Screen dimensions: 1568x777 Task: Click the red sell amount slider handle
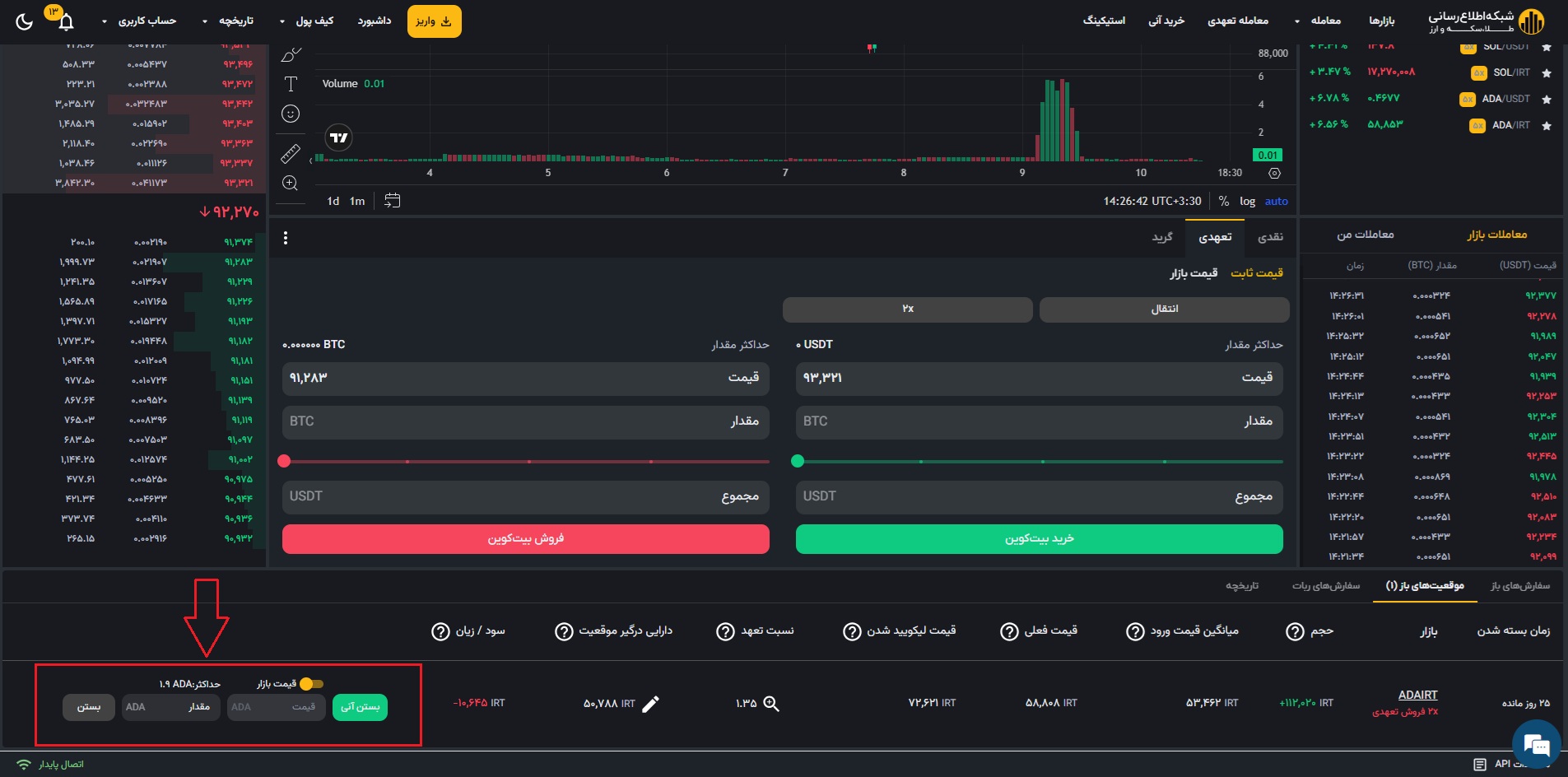[x=284, y=461]
